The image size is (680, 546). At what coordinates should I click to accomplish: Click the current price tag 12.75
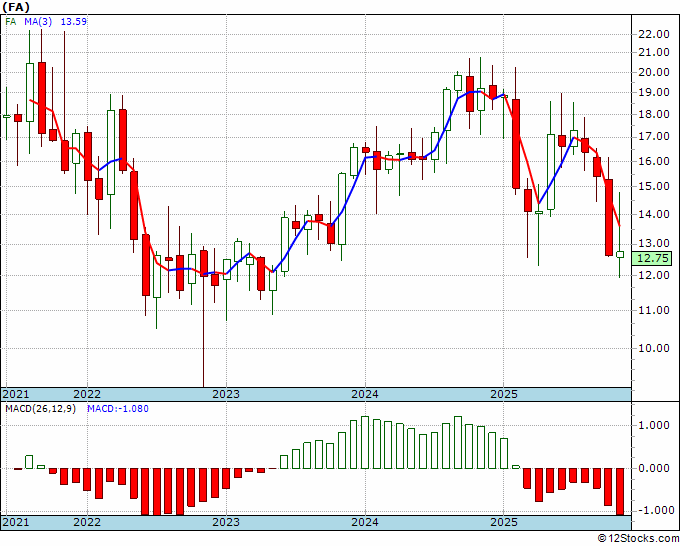click(653, 258)
